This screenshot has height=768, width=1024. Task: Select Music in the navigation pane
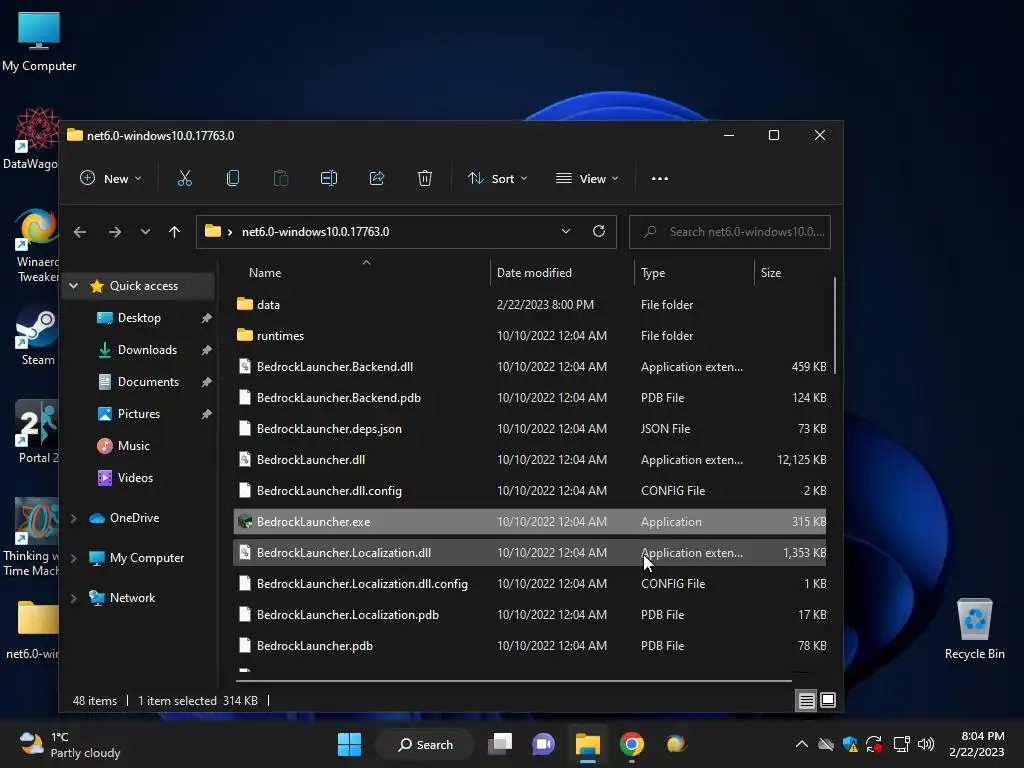[x=134, y=446]
